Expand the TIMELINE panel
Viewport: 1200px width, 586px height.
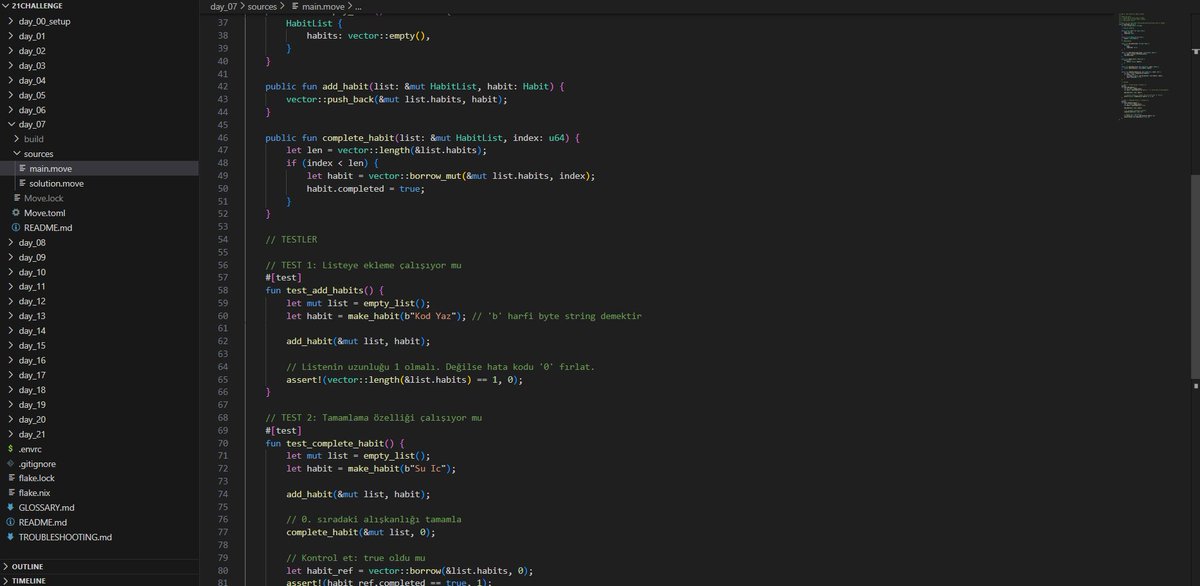[6, 581]
